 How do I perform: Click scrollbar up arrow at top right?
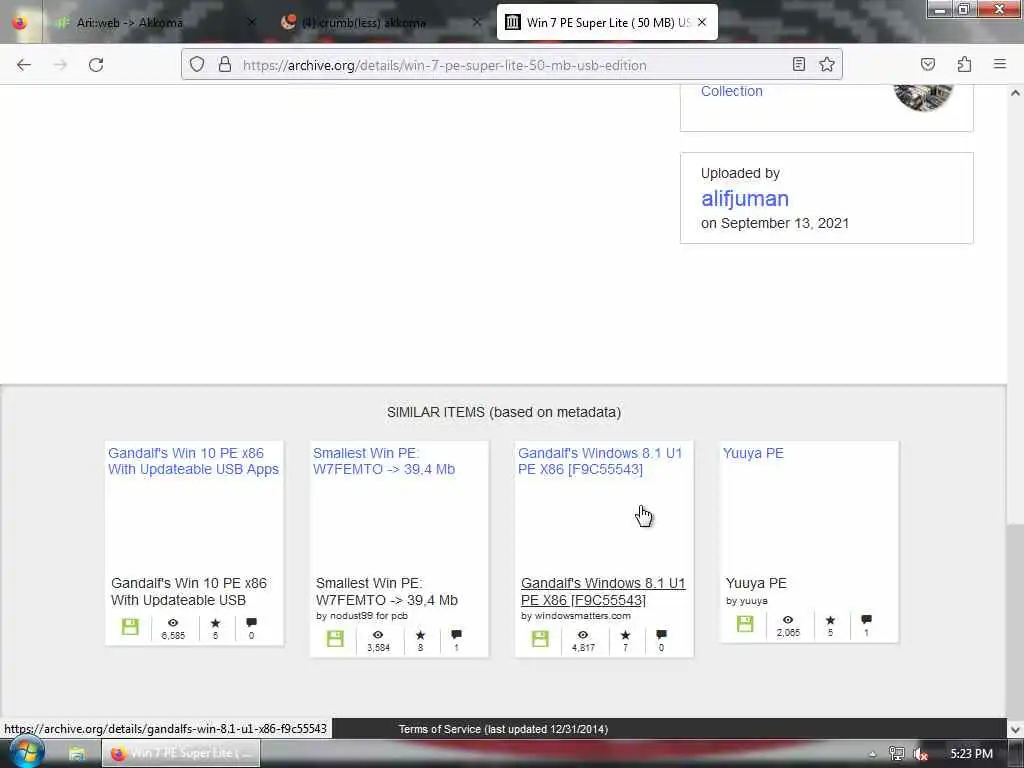(x=1015, y=93)
